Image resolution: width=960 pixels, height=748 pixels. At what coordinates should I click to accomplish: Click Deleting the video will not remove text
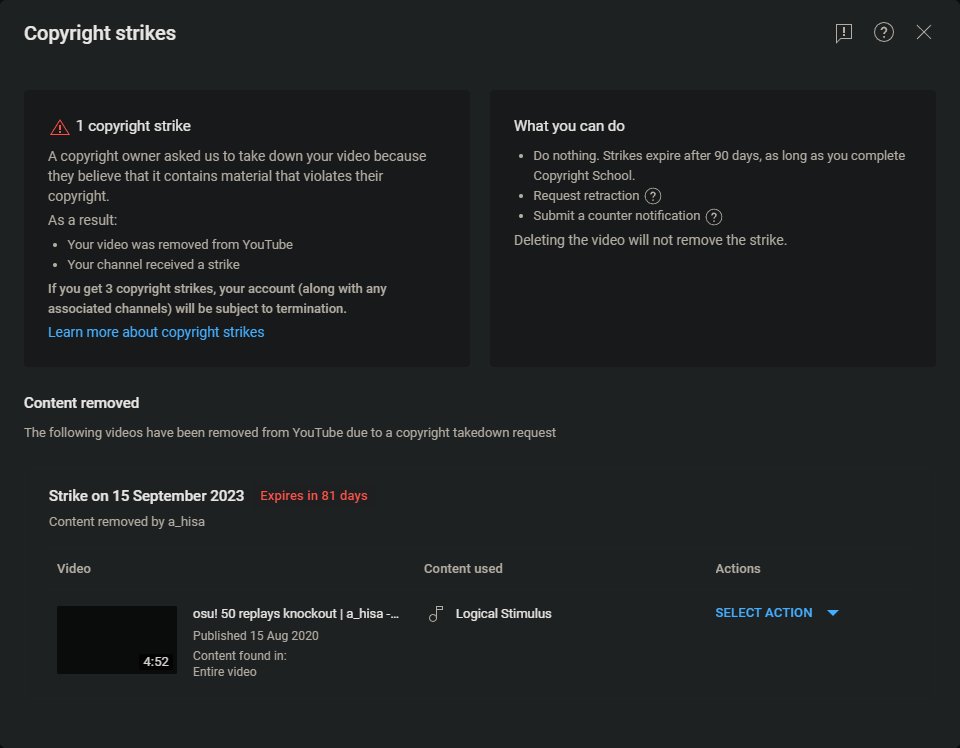click(650, 240)
